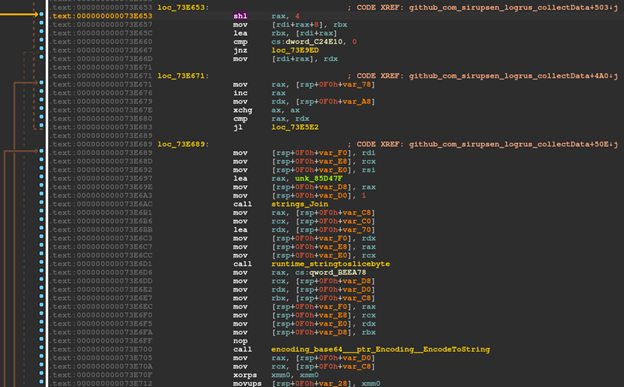Jump to loc_73E5E2 in jl operand
The image size is (624, 387).
coord(295,127)
